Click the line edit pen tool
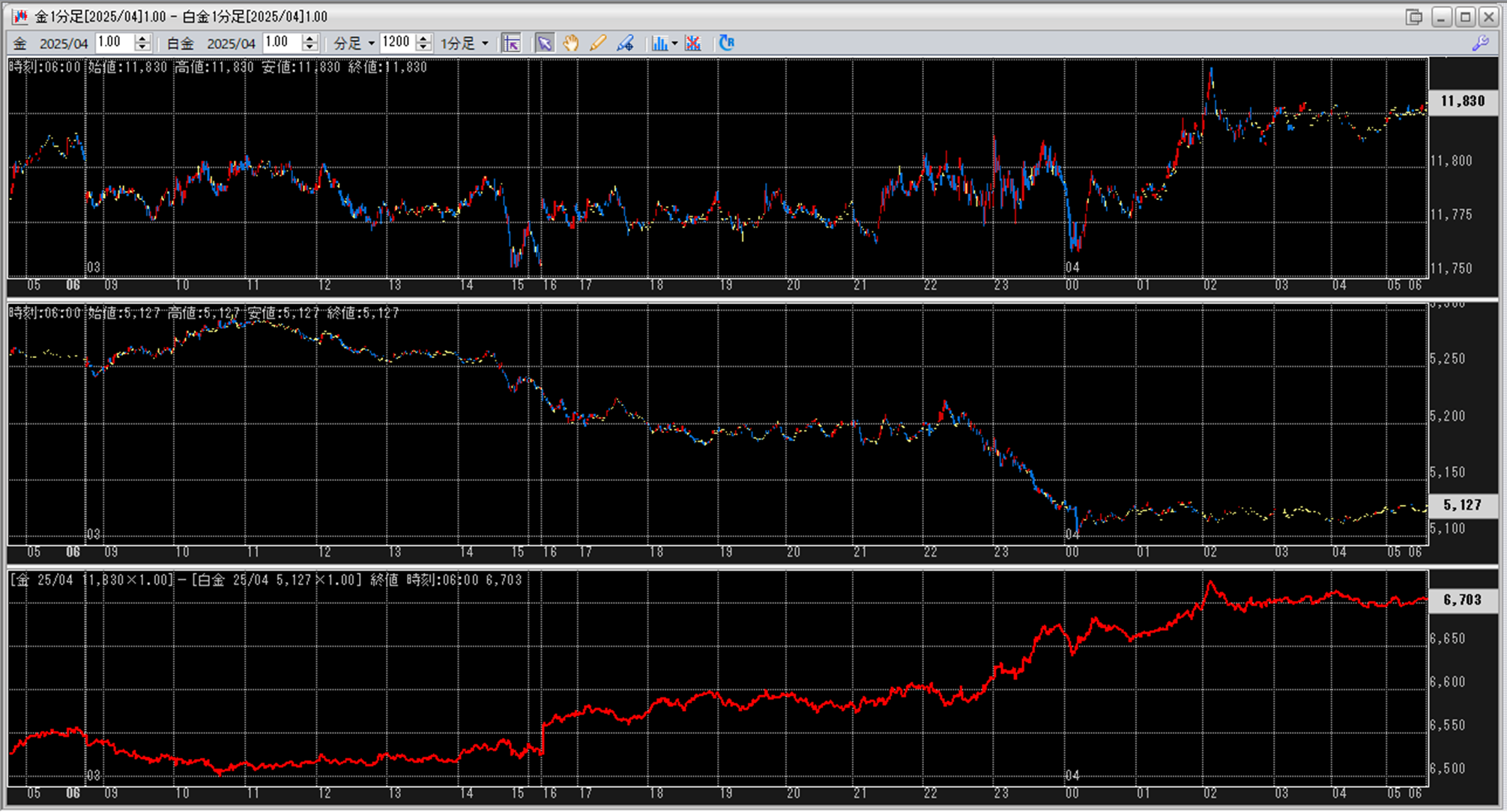Screen dimensions: 1507x812 click(625, 43)
